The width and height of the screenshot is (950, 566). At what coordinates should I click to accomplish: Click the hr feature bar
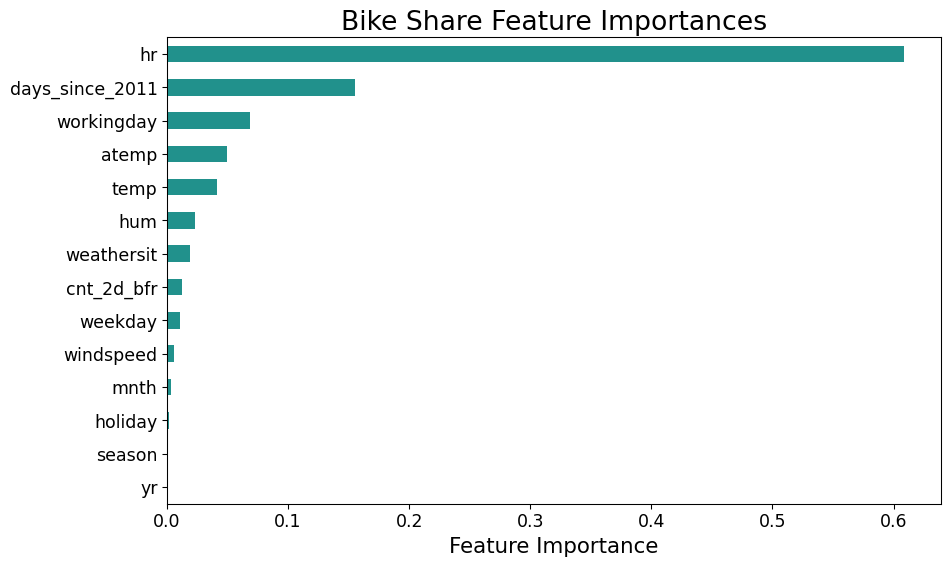[x=535, y=54]
